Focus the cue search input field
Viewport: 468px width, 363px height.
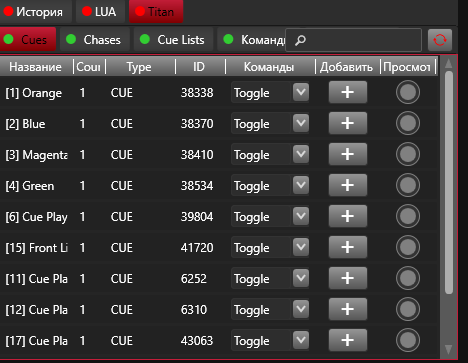click(x=354, y=40)
